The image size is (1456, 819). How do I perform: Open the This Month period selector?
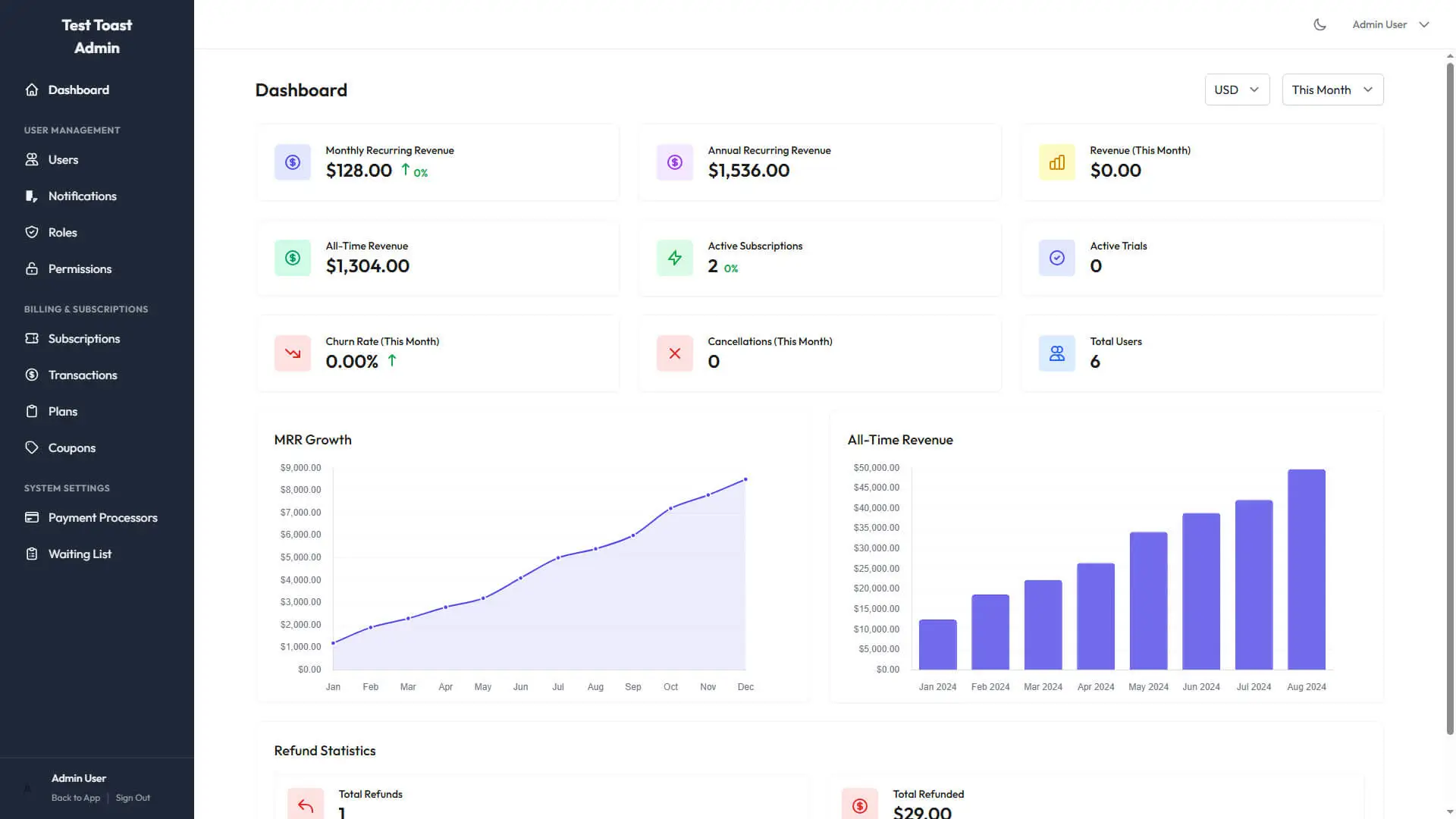(x=1332, y=89)
